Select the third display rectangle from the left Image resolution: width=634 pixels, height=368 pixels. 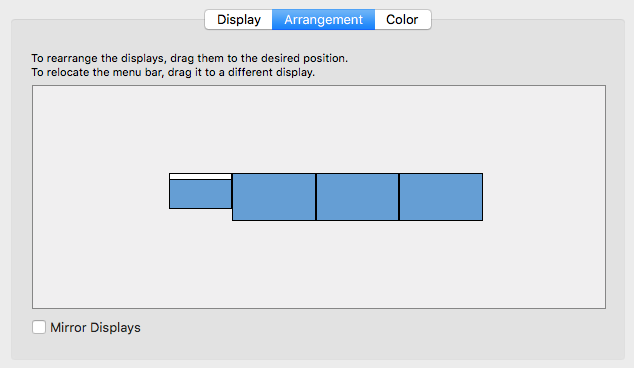click(357, 197)
